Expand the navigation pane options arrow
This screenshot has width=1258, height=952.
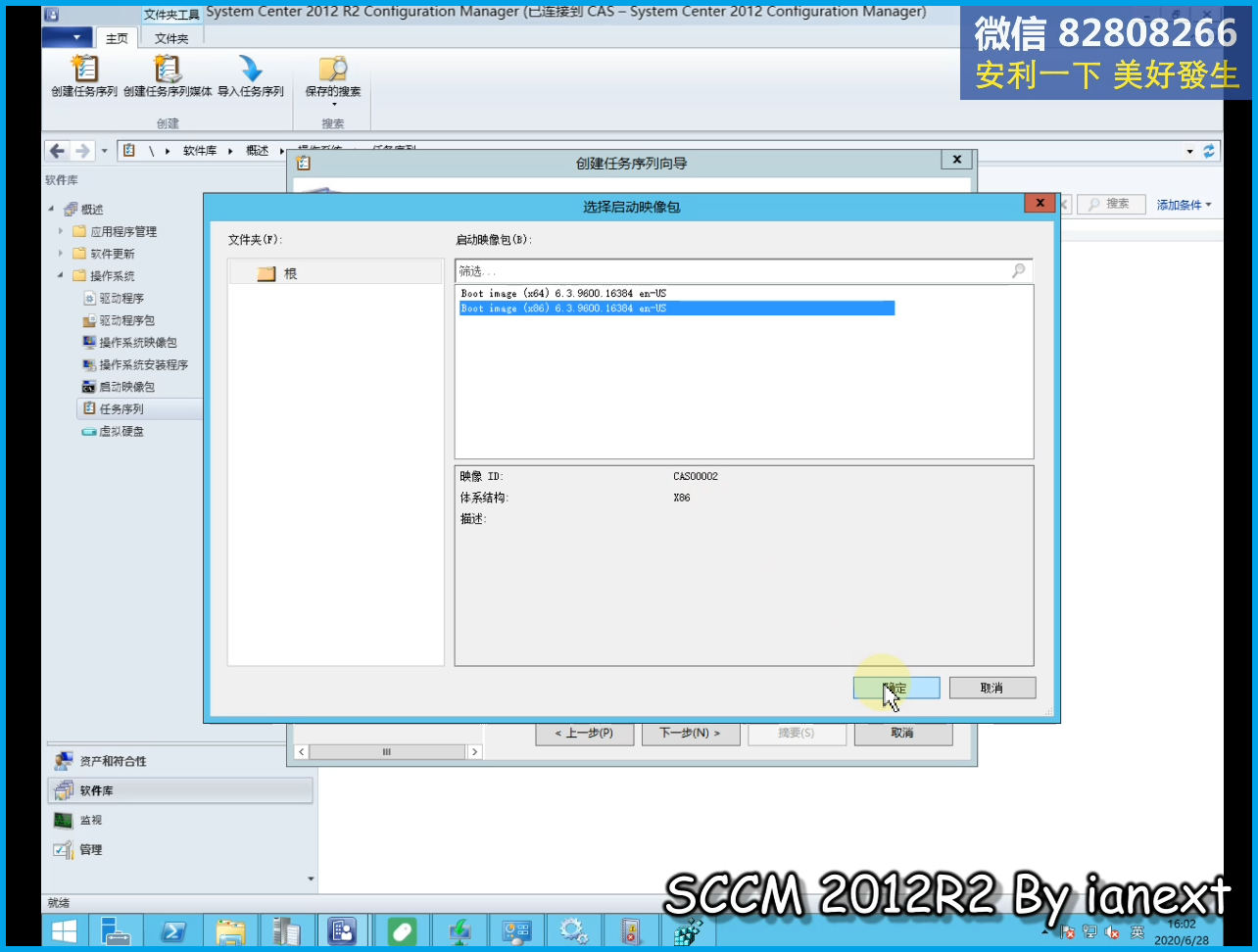pos(311,879)
